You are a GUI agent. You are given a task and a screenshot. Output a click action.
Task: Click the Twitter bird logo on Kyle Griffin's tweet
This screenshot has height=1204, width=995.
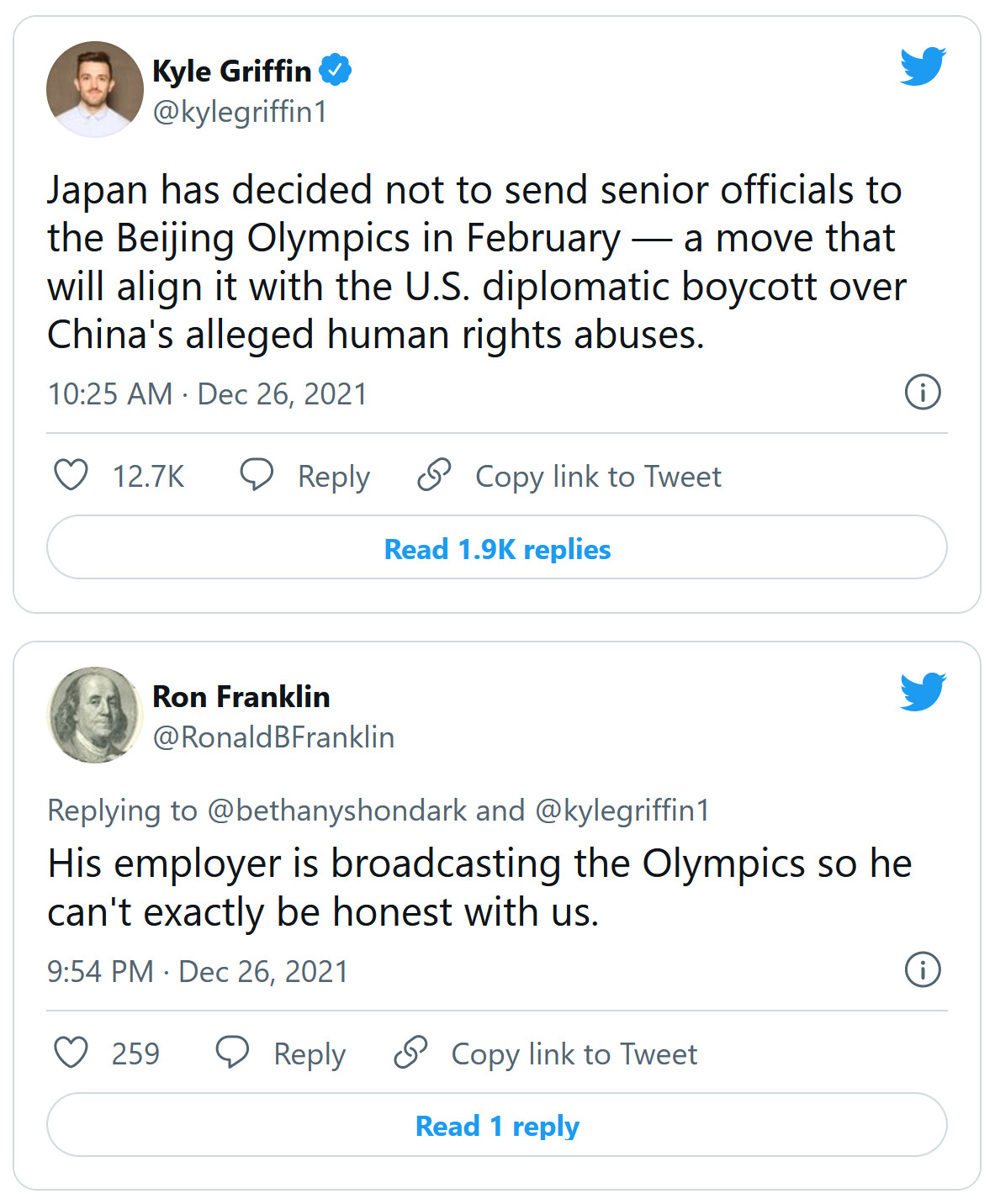(x=923, y=66)
